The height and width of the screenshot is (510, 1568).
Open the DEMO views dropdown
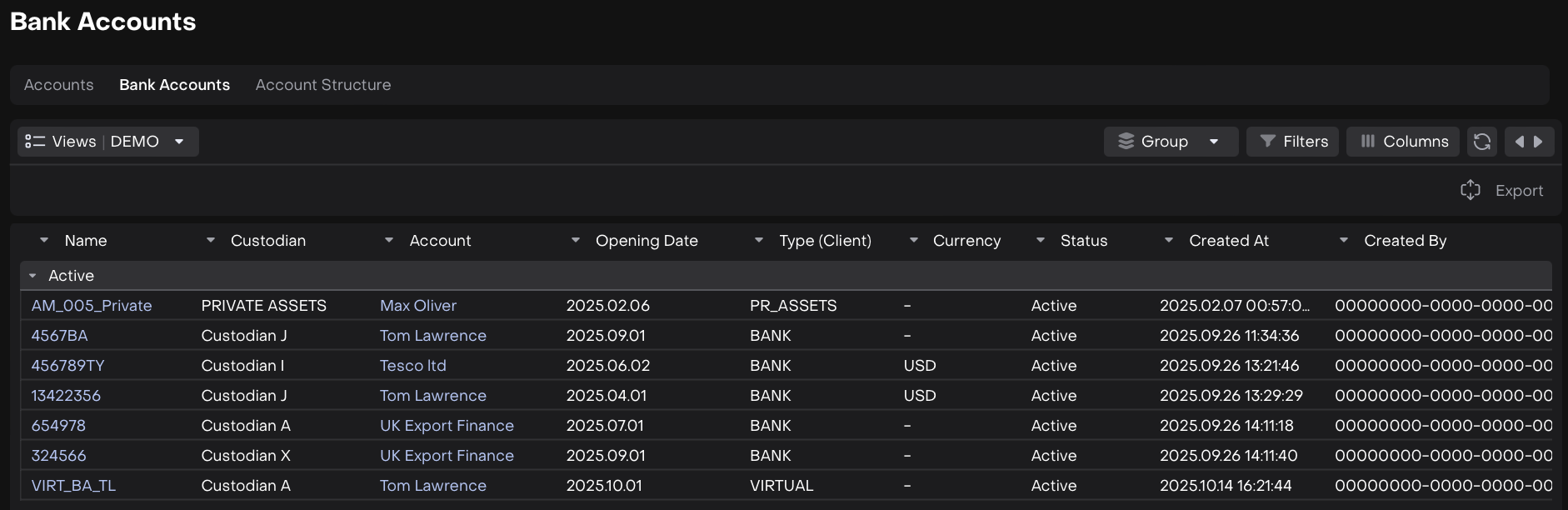[x=179, y=142]
